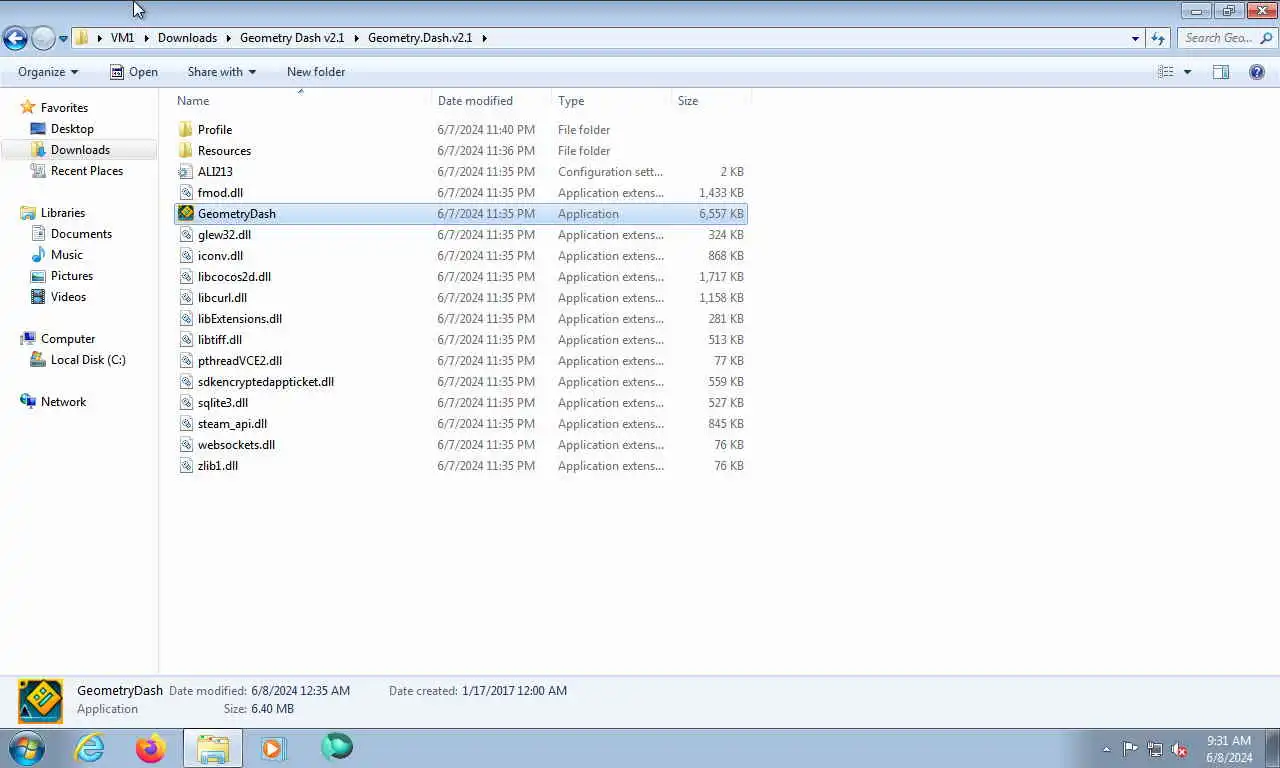Select the websockets.dll file name
Viewport: 1280px width, 768px height.
(236, 445)
